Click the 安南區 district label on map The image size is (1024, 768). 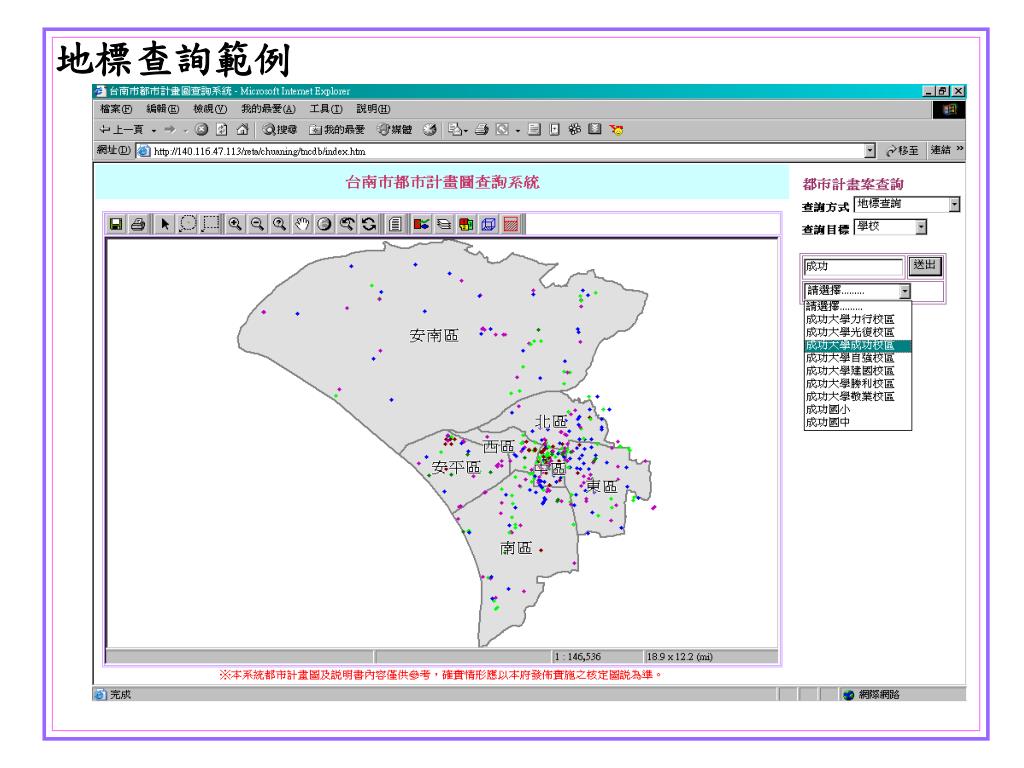(x=434, y=336)
